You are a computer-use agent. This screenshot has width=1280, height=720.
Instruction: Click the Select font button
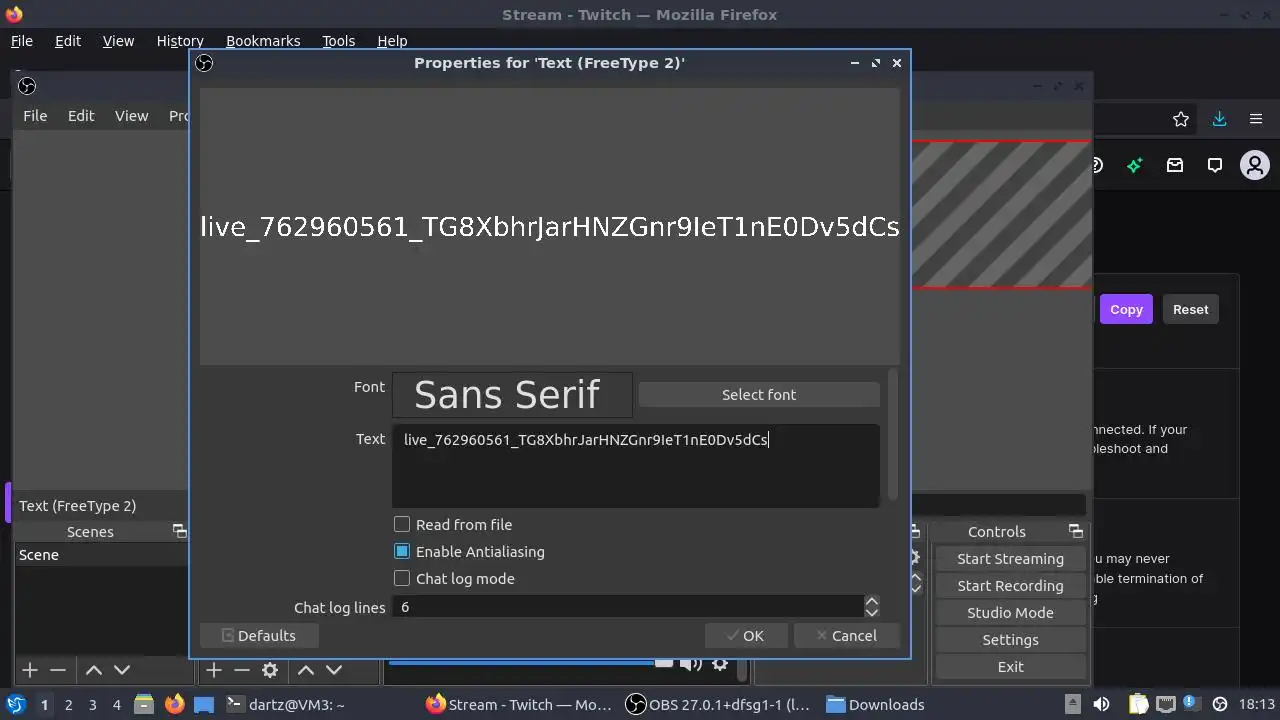pos(759,394)
